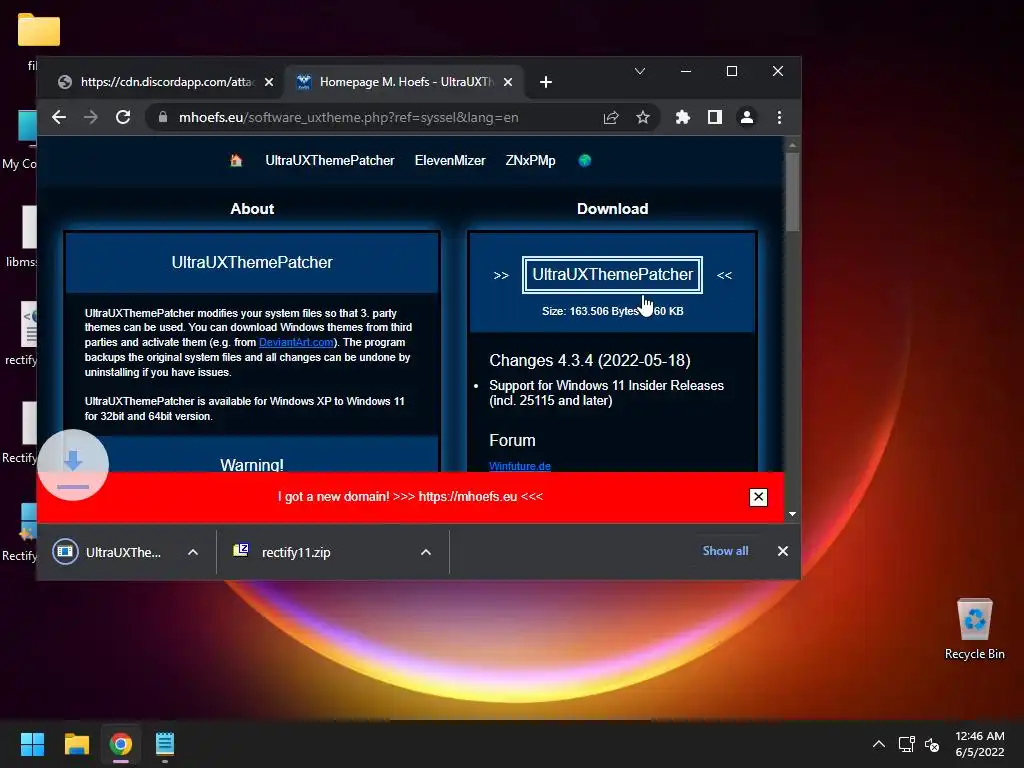Viewport: 1024px width, 768px height.
Task: Expand options for rectify11.zip download
Action: (x=426, y=552)
